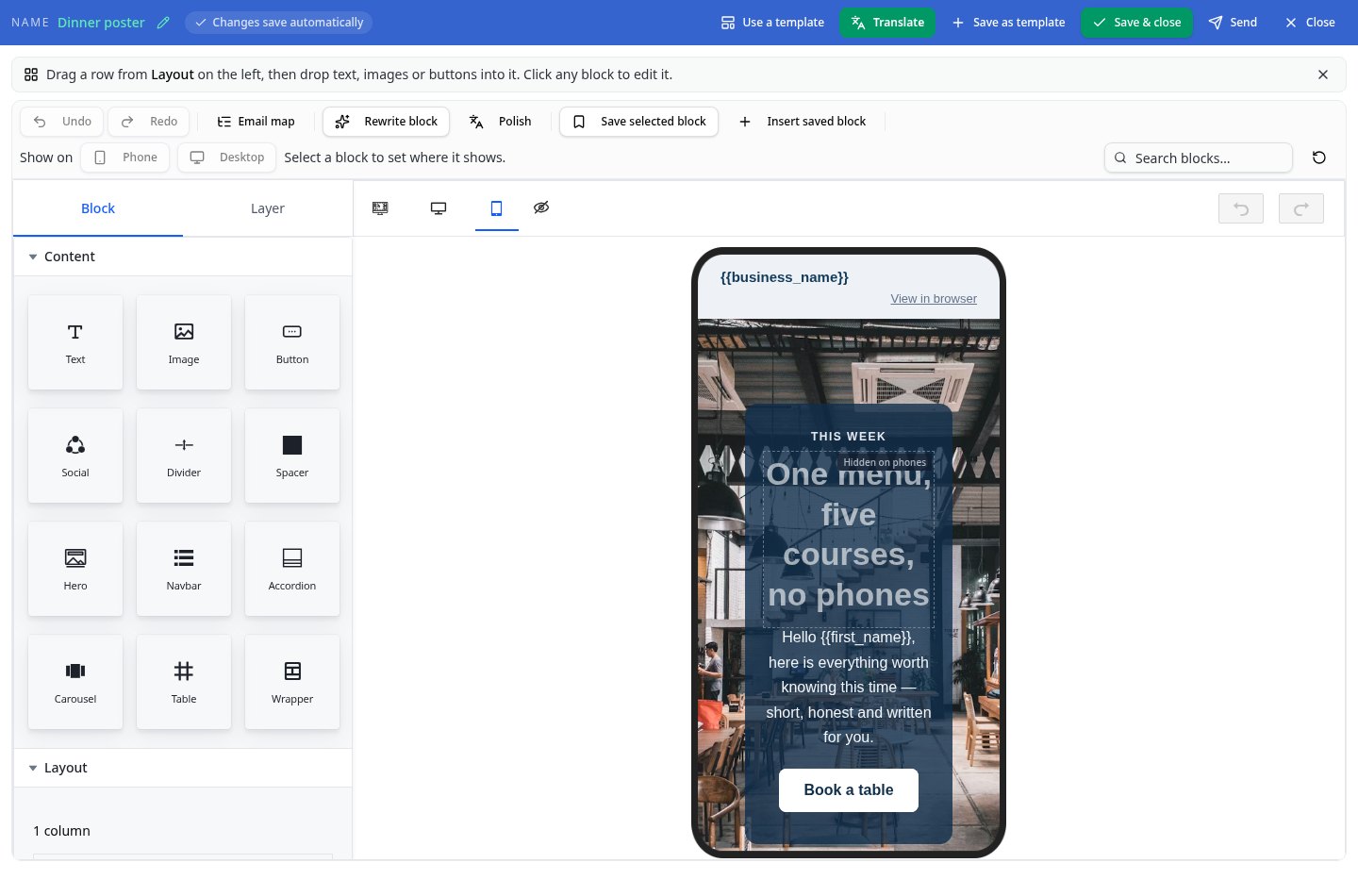Click the Polish button
This screenshot has width=1358, height=896.
point(501,122)
